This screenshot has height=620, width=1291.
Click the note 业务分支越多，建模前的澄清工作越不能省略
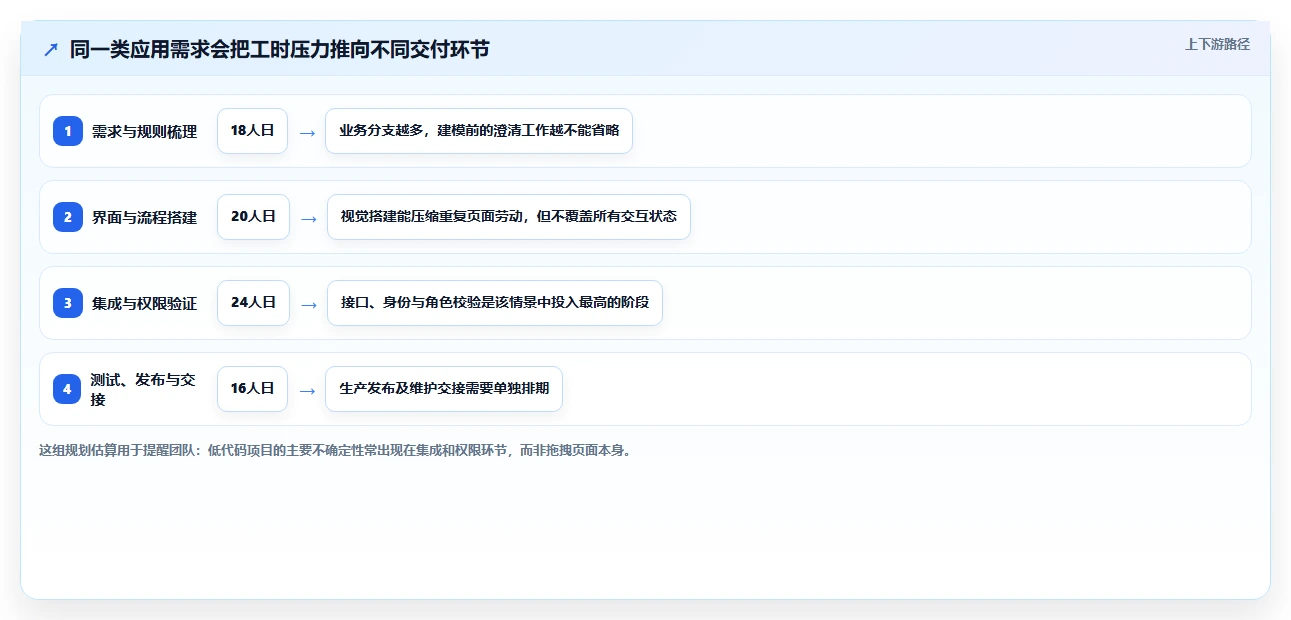[x=479, y=131]
